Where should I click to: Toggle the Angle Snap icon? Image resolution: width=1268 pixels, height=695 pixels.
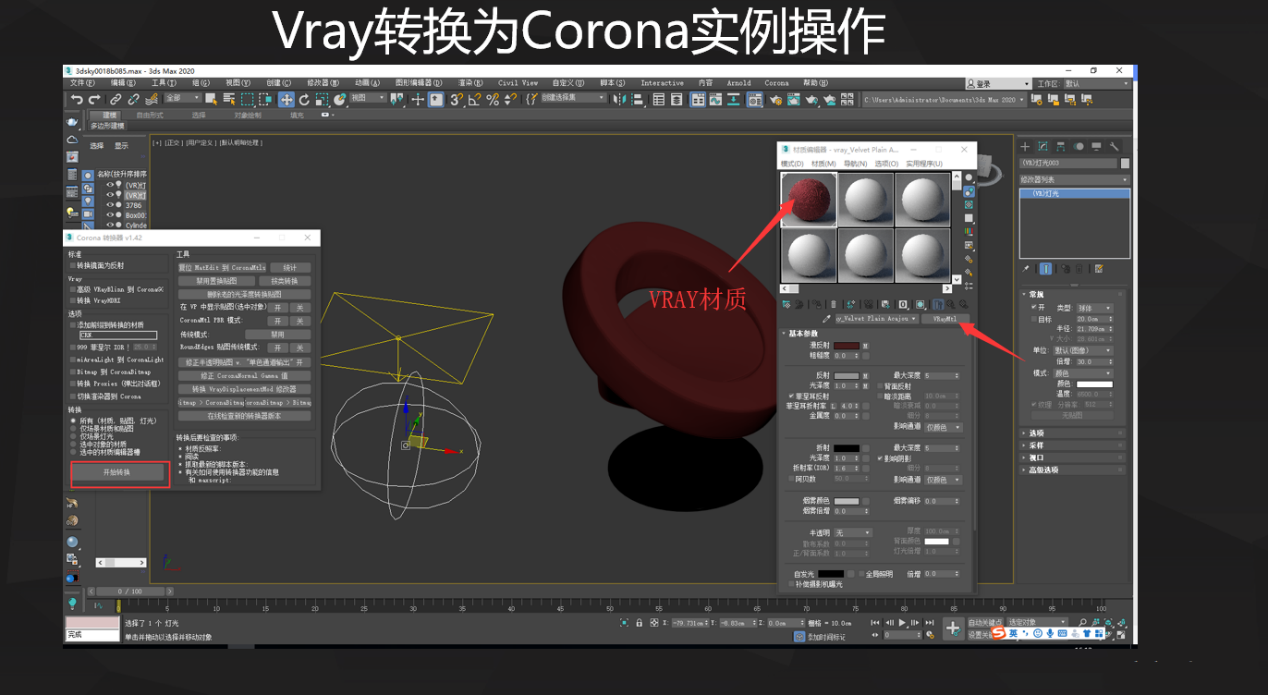click(473, 99)
